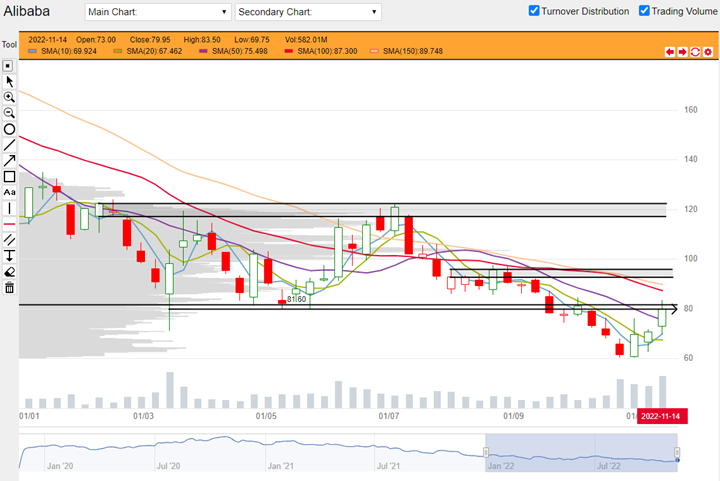Click the Low:69.75 value
Image resolution: width=720 pixels, height=481 pixels.
click(252, 39)
